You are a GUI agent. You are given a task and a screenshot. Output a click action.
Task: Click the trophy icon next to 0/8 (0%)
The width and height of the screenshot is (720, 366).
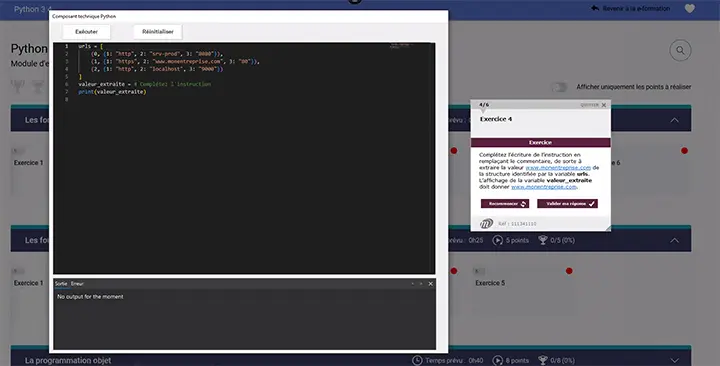pos(542,360)
